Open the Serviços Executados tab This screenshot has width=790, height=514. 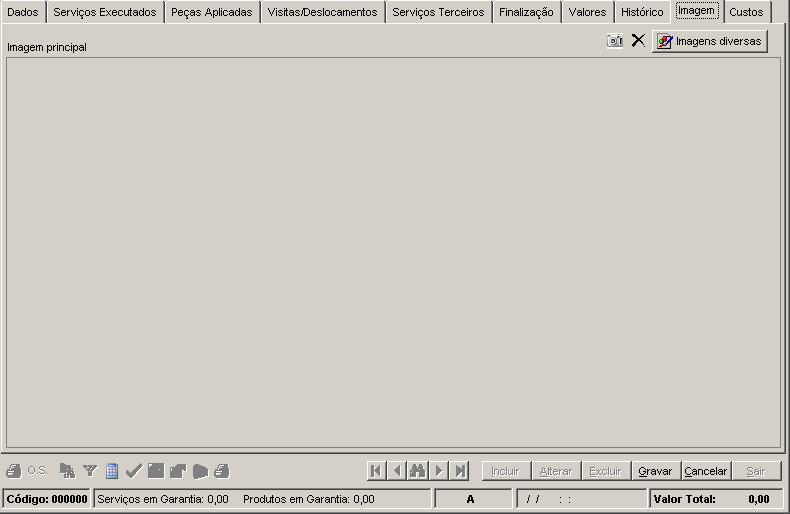(105, 12)
